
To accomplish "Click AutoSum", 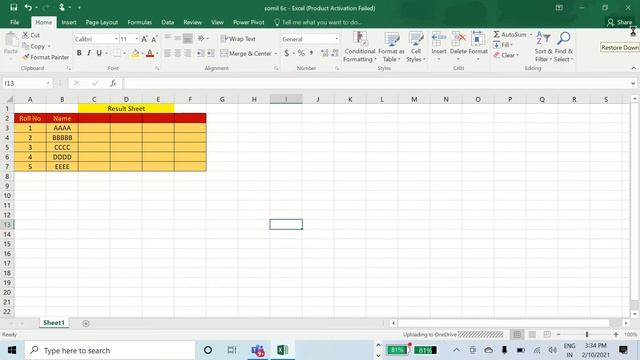I will 510,35.
